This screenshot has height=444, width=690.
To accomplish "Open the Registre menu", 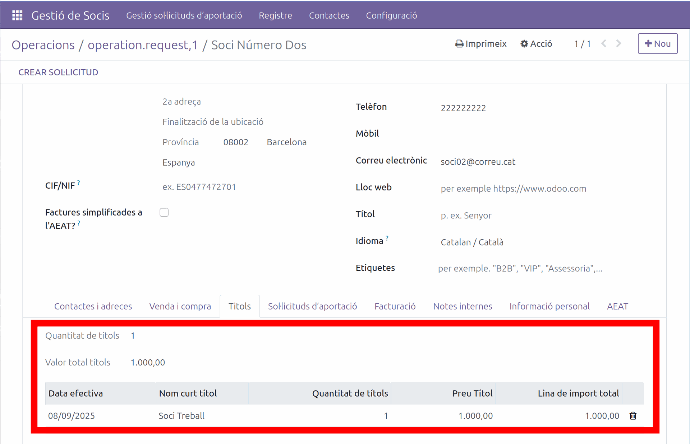I will point(275,16).
